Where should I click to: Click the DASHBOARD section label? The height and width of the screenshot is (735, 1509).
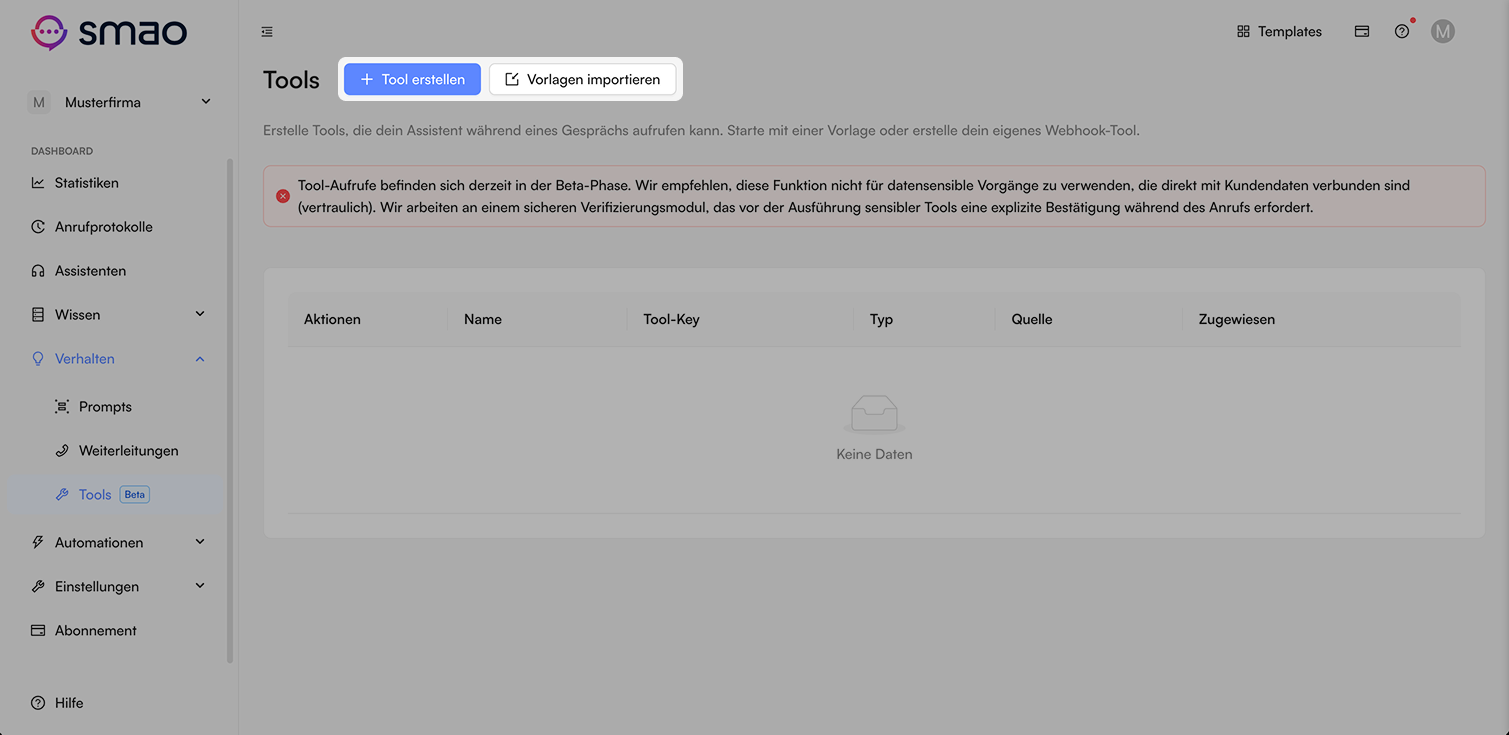[x=62, y=151]
